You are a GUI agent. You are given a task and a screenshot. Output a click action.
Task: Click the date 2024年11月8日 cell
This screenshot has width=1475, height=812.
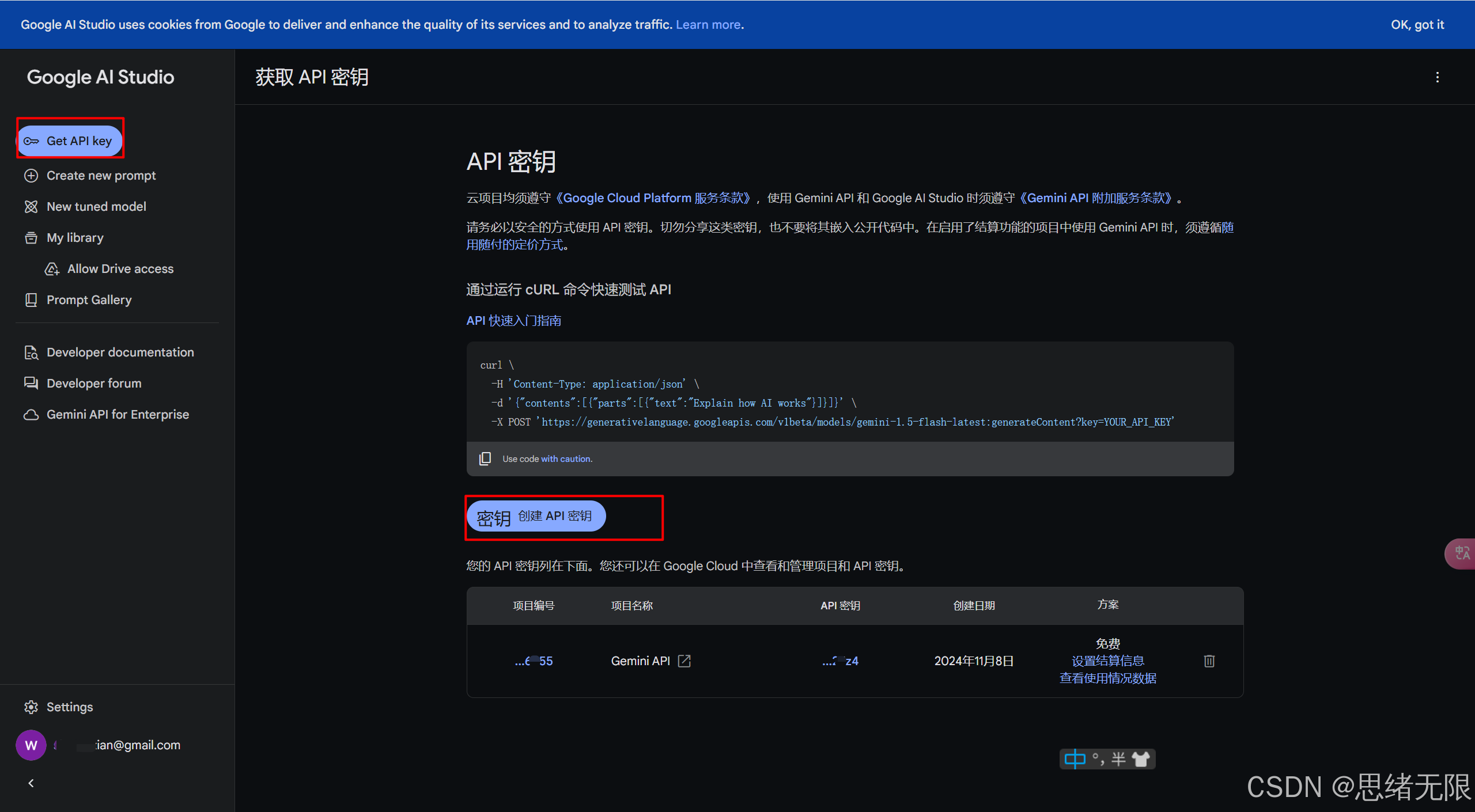click(974, 661)
